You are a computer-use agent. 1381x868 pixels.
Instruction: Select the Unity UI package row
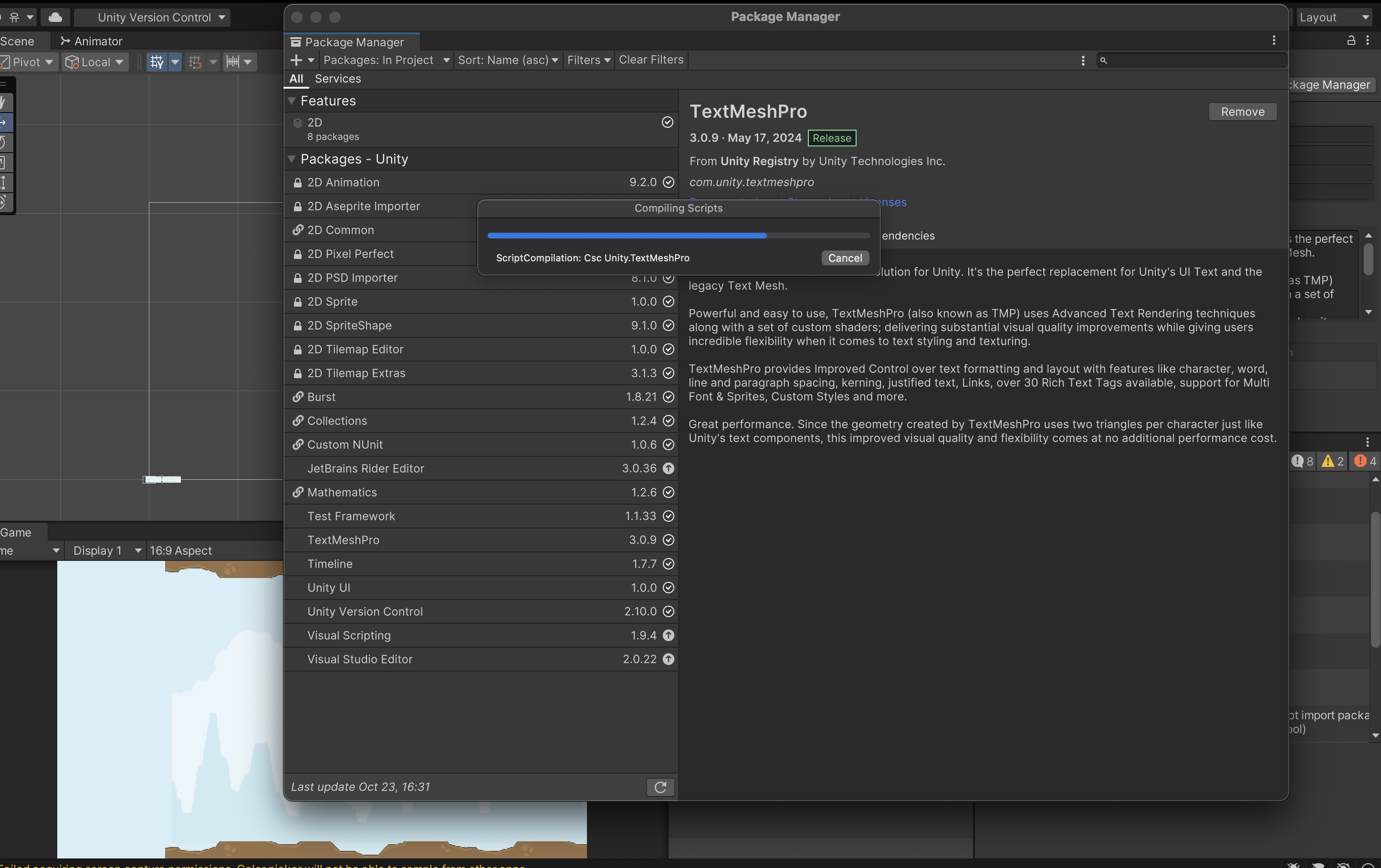coord(481,588)
